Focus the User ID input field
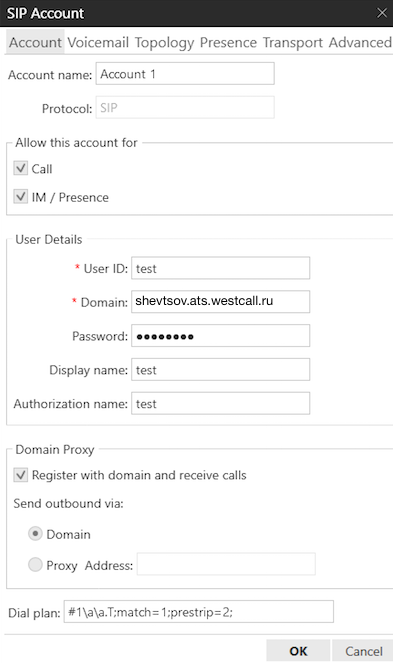 [x=220, y=268]
